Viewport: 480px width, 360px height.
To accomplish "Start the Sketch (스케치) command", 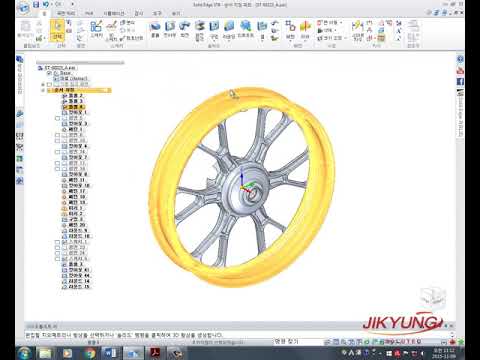I will (96, 29).
